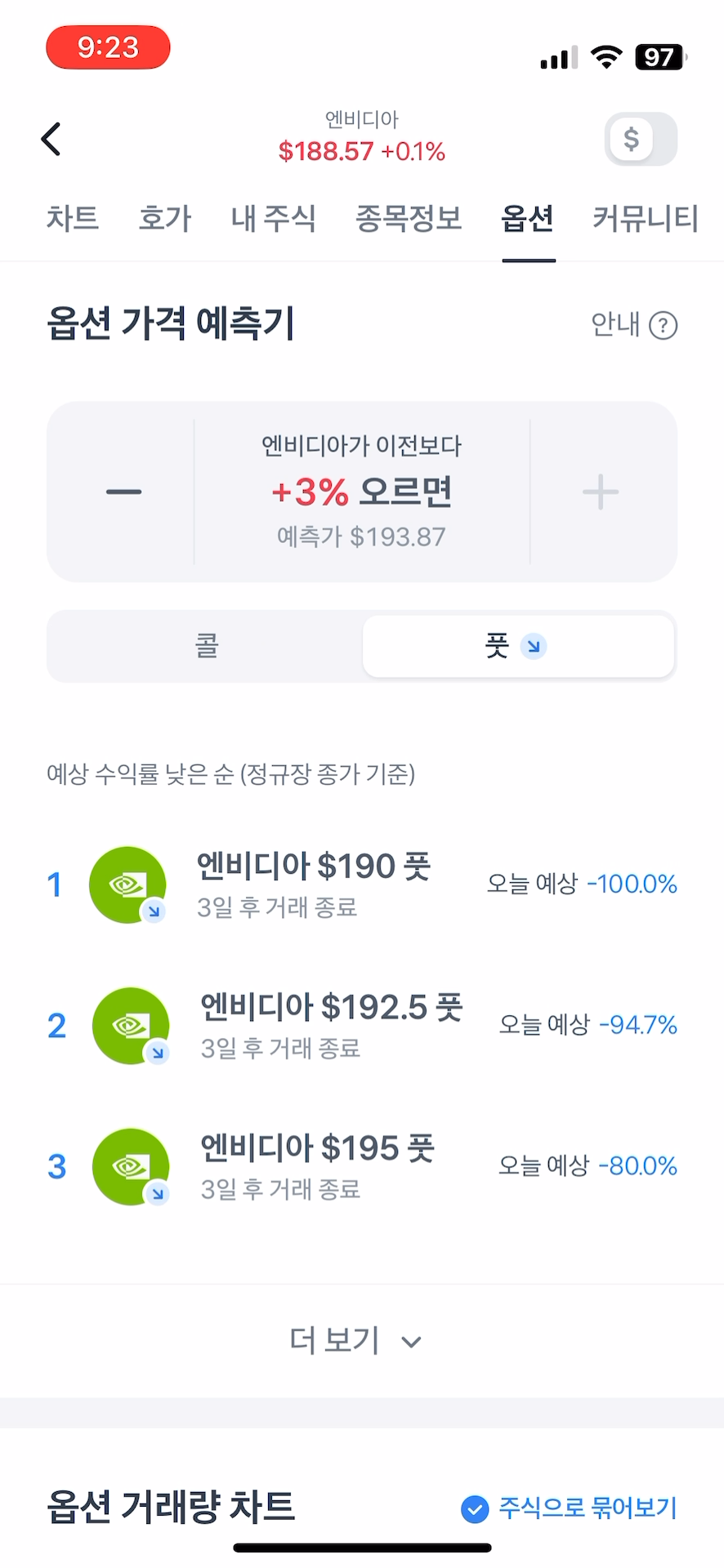Tap the back arrow icon
724x1568 pixels.
(x=51, y=139)
